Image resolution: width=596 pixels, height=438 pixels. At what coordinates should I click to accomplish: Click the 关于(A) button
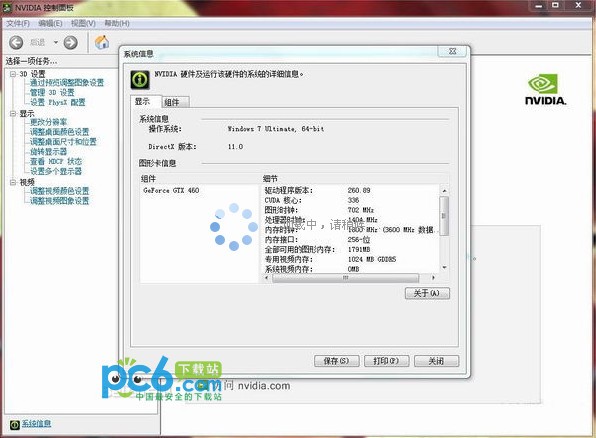[427, 293]
